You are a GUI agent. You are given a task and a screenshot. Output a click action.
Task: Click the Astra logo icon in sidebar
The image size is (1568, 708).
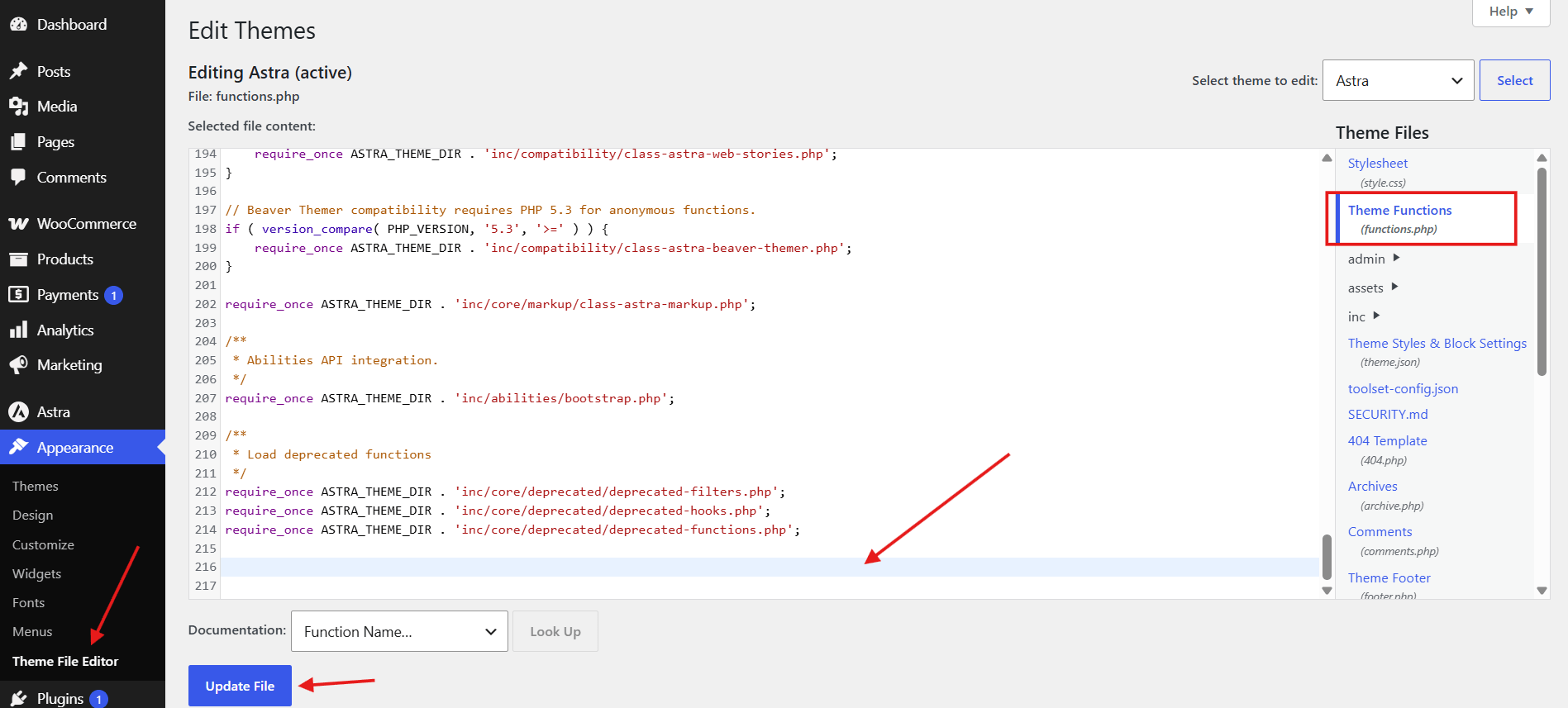(18, 411)
